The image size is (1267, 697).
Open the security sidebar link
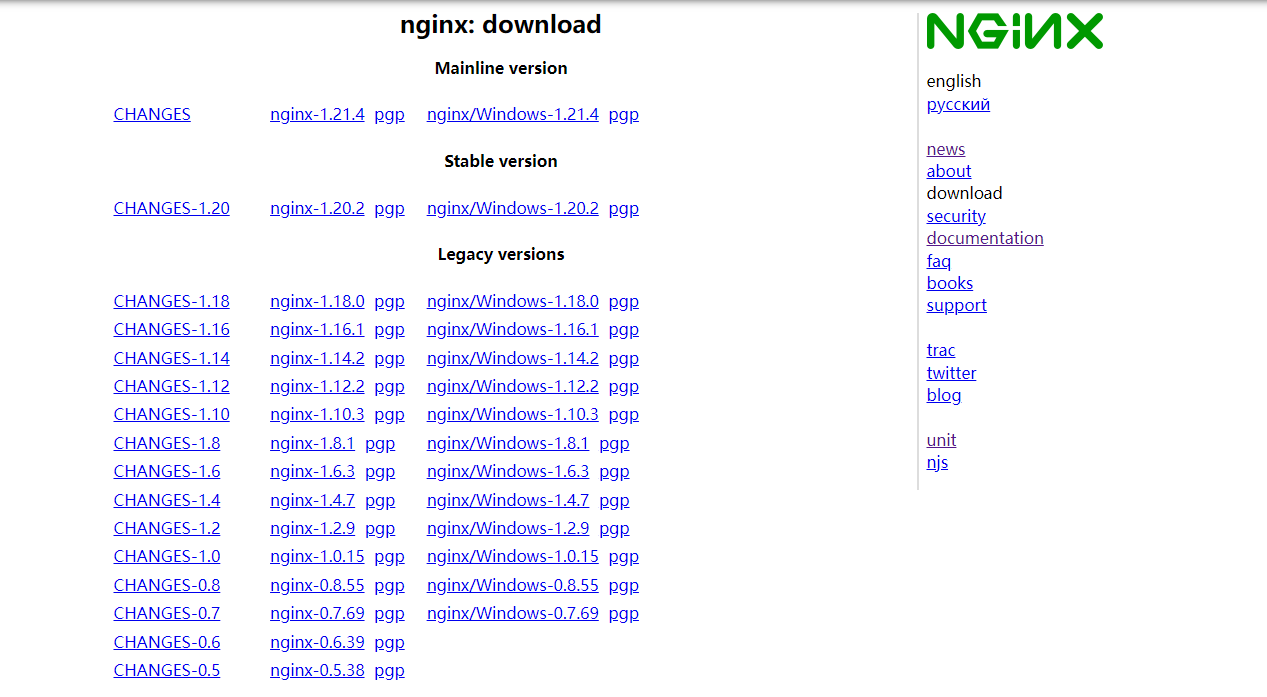[955, 217]
